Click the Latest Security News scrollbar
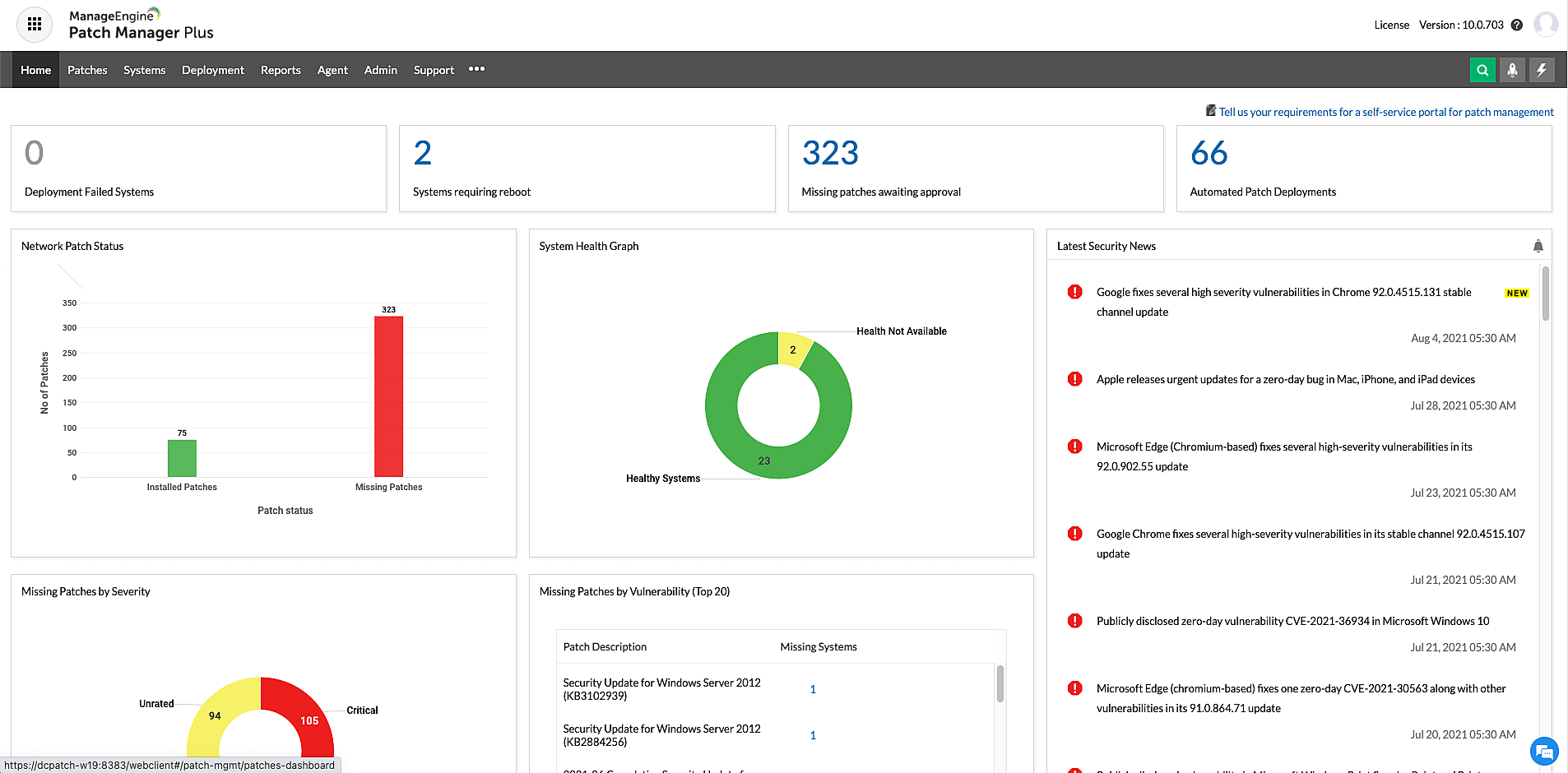Screen dimensions: 1568x773 [x=1546, y=293]
